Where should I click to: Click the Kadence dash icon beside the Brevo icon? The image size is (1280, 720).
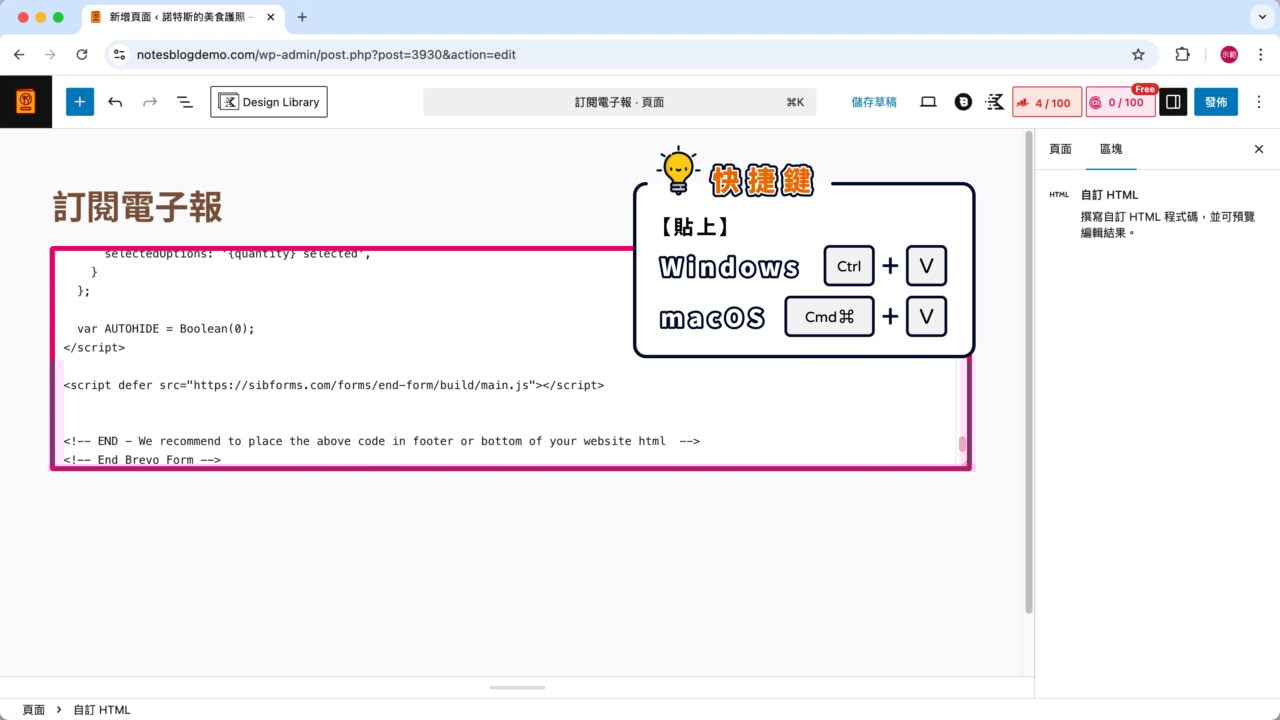point(994,101)
